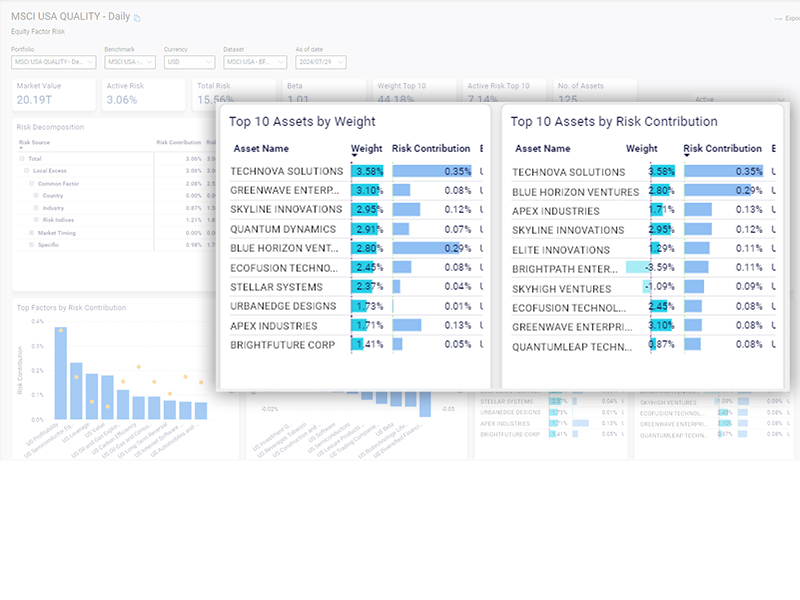The image size is (800, 600).
Task: Open the Dataset dropdown
Action: point(252,62)
